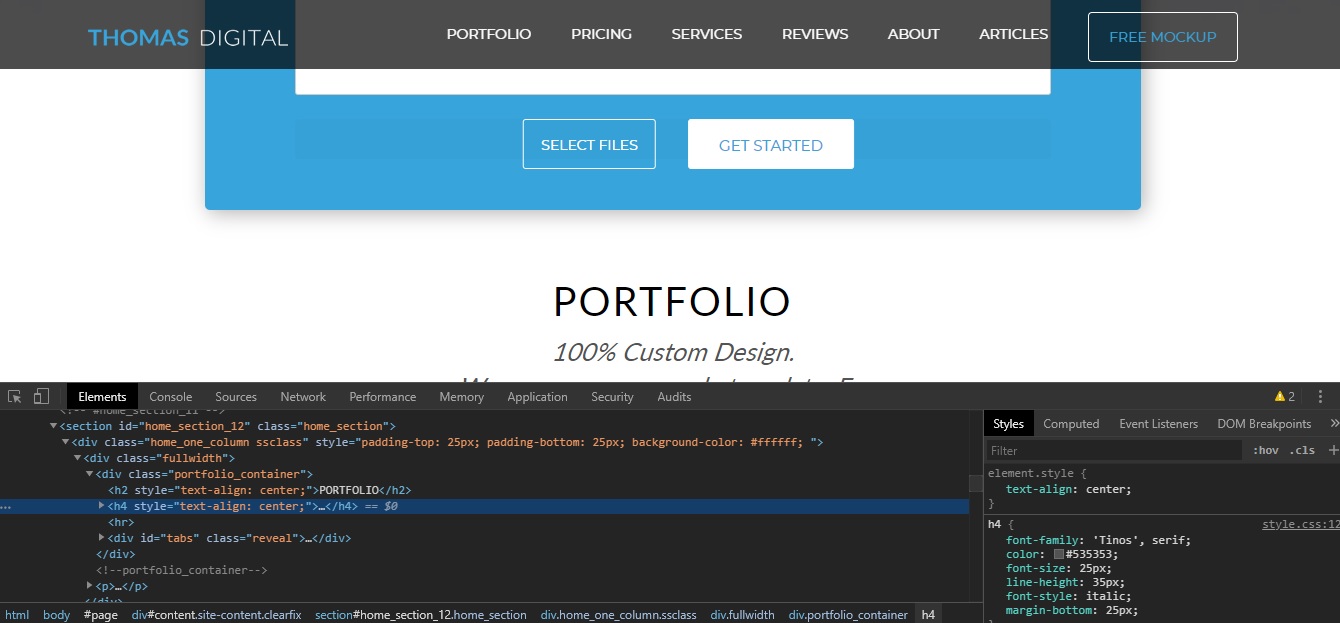Click the warnings count triangle icon
The image size is (1340, 623).
[1279, 397]
